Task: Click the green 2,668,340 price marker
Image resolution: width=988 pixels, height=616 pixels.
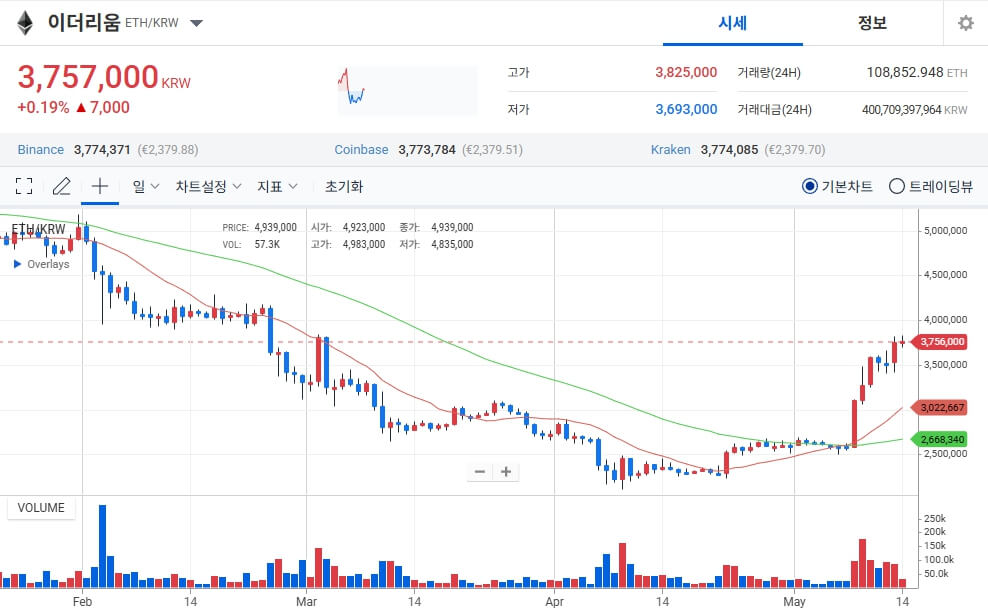Action: pos(941,439)
